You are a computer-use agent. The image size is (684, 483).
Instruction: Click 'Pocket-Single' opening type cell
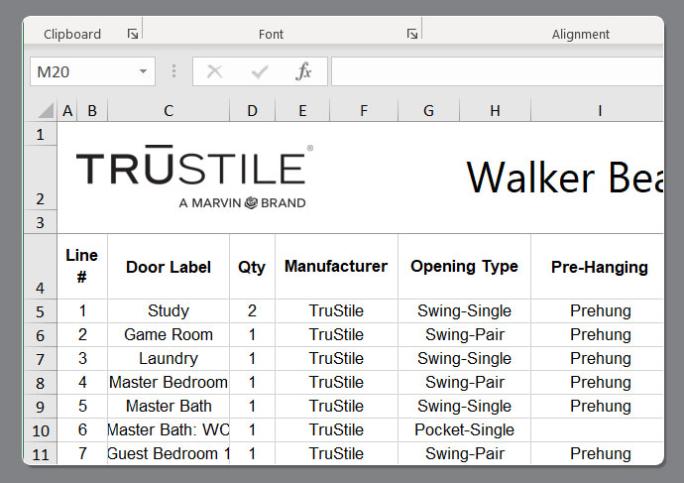click(464, 430)
